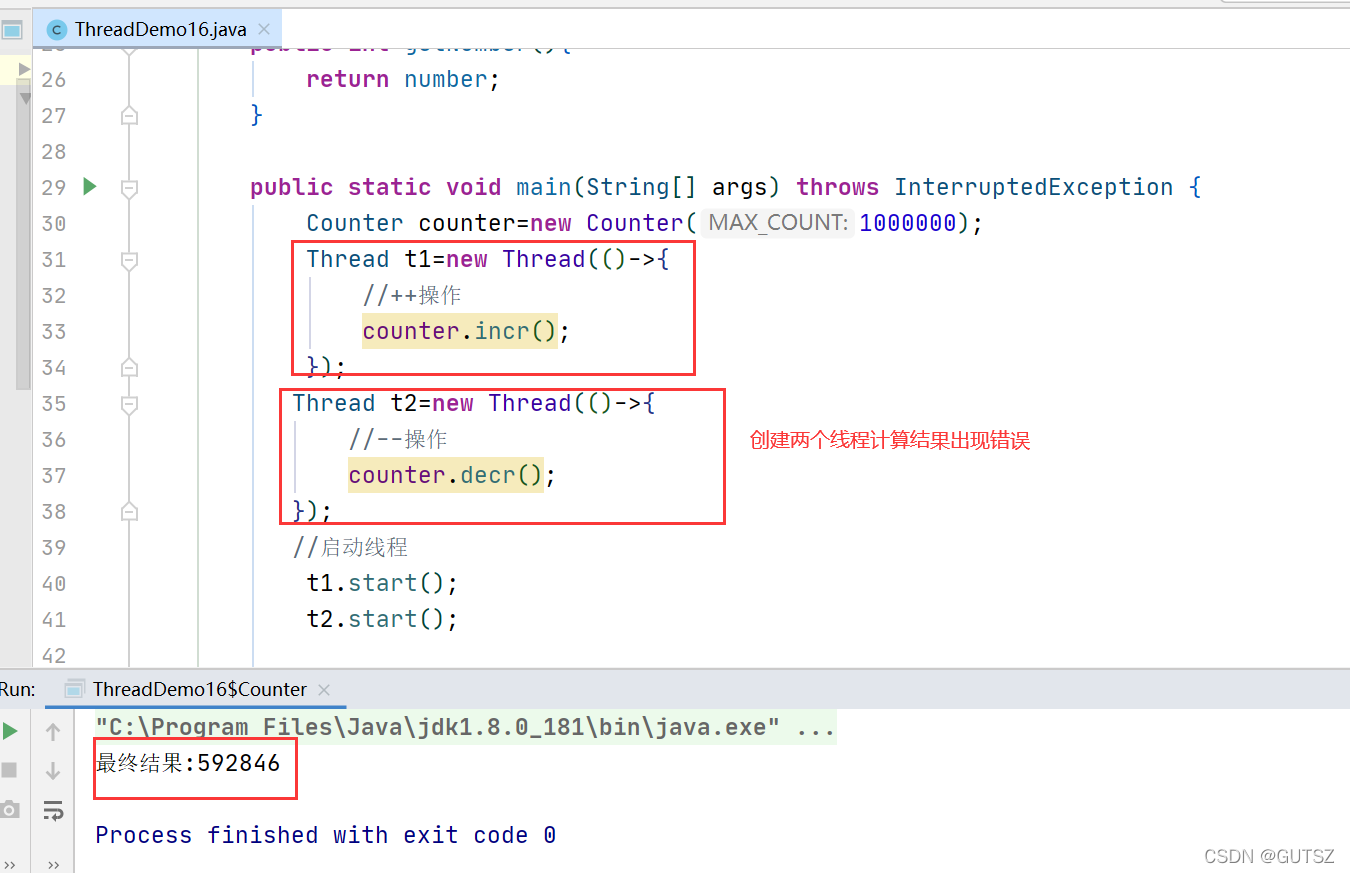
Task: Click the 'throws' keyword on line 29
Action: 838,187
